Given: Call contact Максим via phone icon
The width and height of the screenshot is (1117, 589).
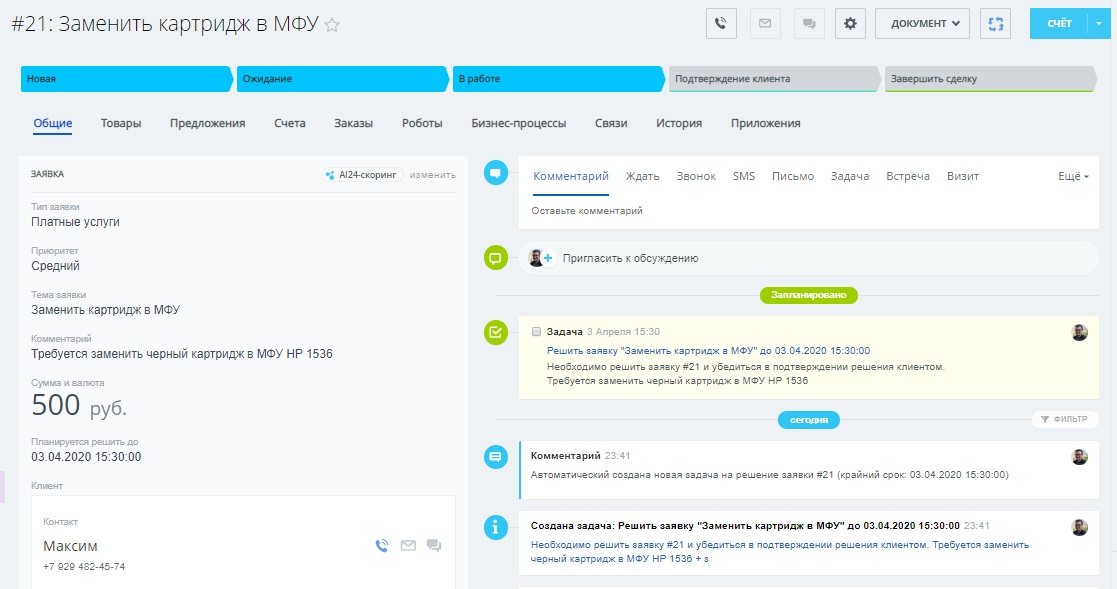Looking at the screenshot, I should (x=381, y=545).
